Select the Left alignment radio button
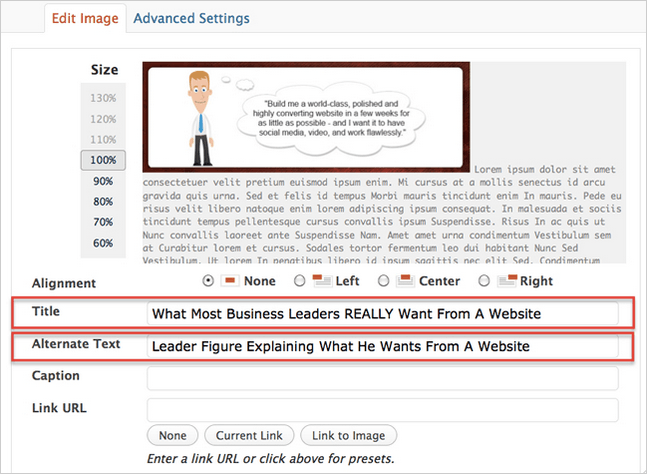 (x=301, y=281)
